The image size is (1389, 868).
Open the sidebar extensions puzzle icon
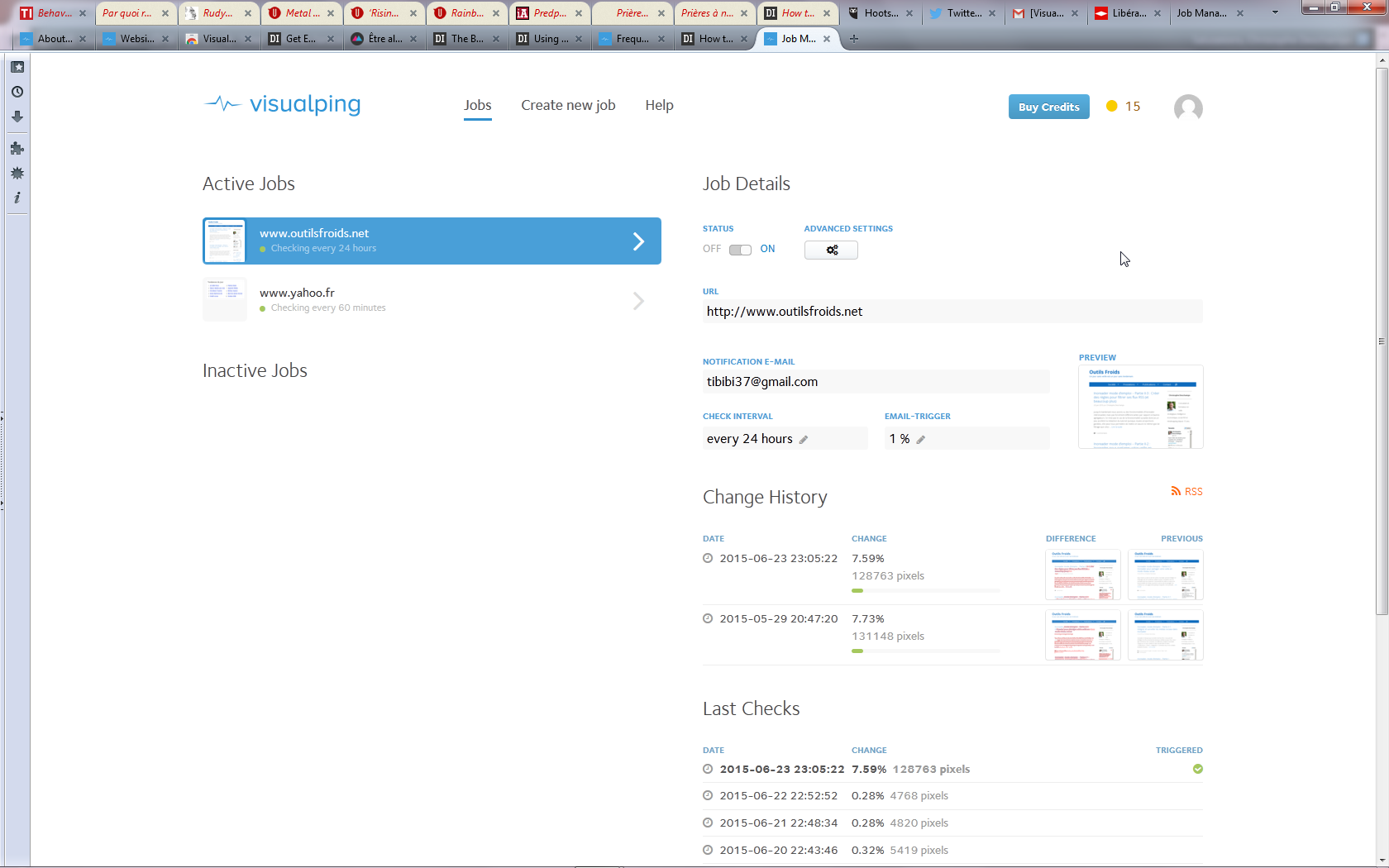click(17, 148)
